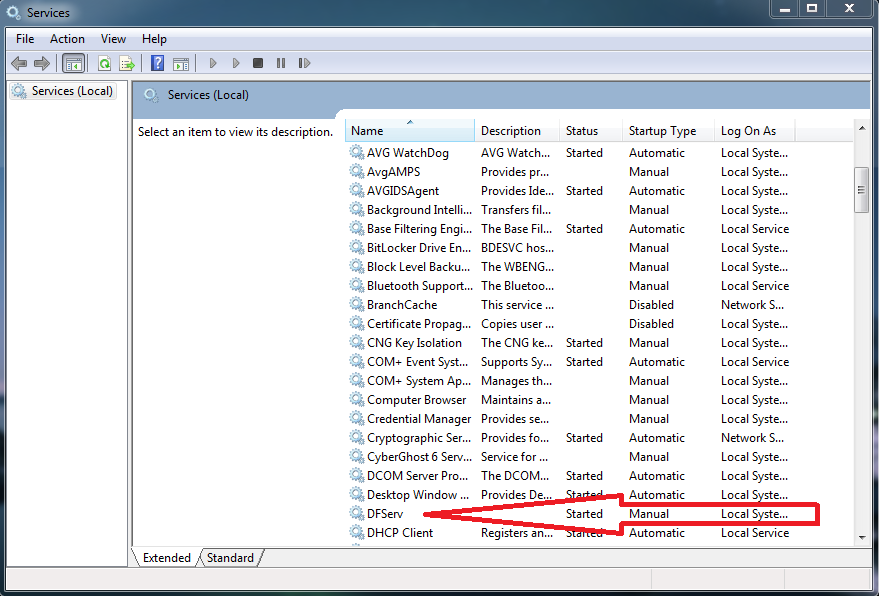This screenshot has width=879, height=596.
Task: Sort by the Startup Type column header
Action: coord(668,131)
